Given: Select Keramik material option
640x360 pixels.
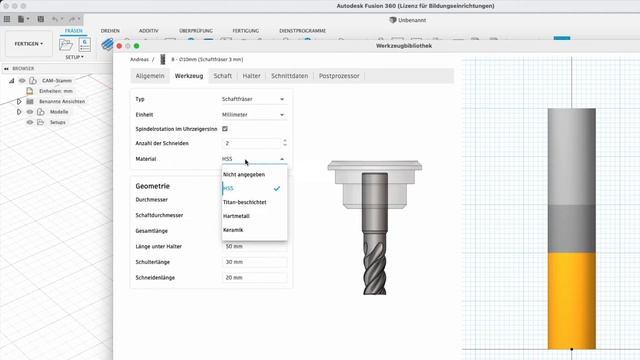Looking at the screenshot, I should point(254,230).
